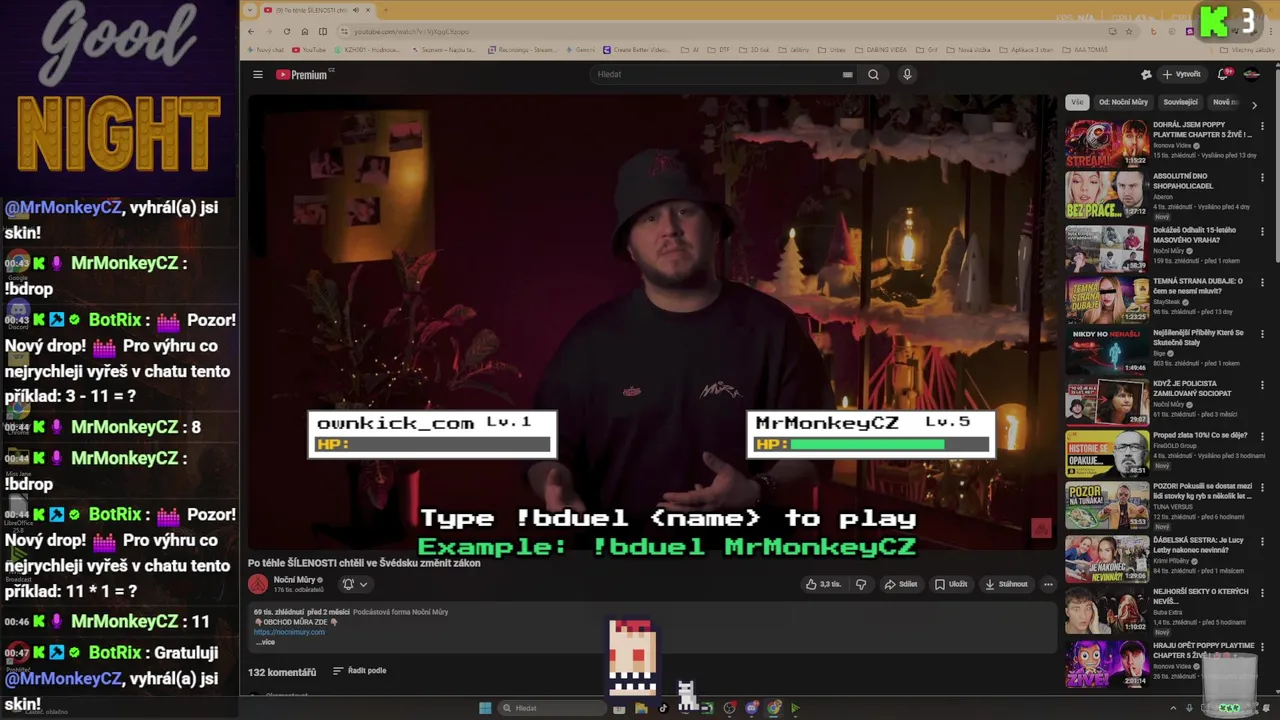Open the 'YouTube' bookmark in bookmarks bar

pyautogui.click(x=309, y=49)
